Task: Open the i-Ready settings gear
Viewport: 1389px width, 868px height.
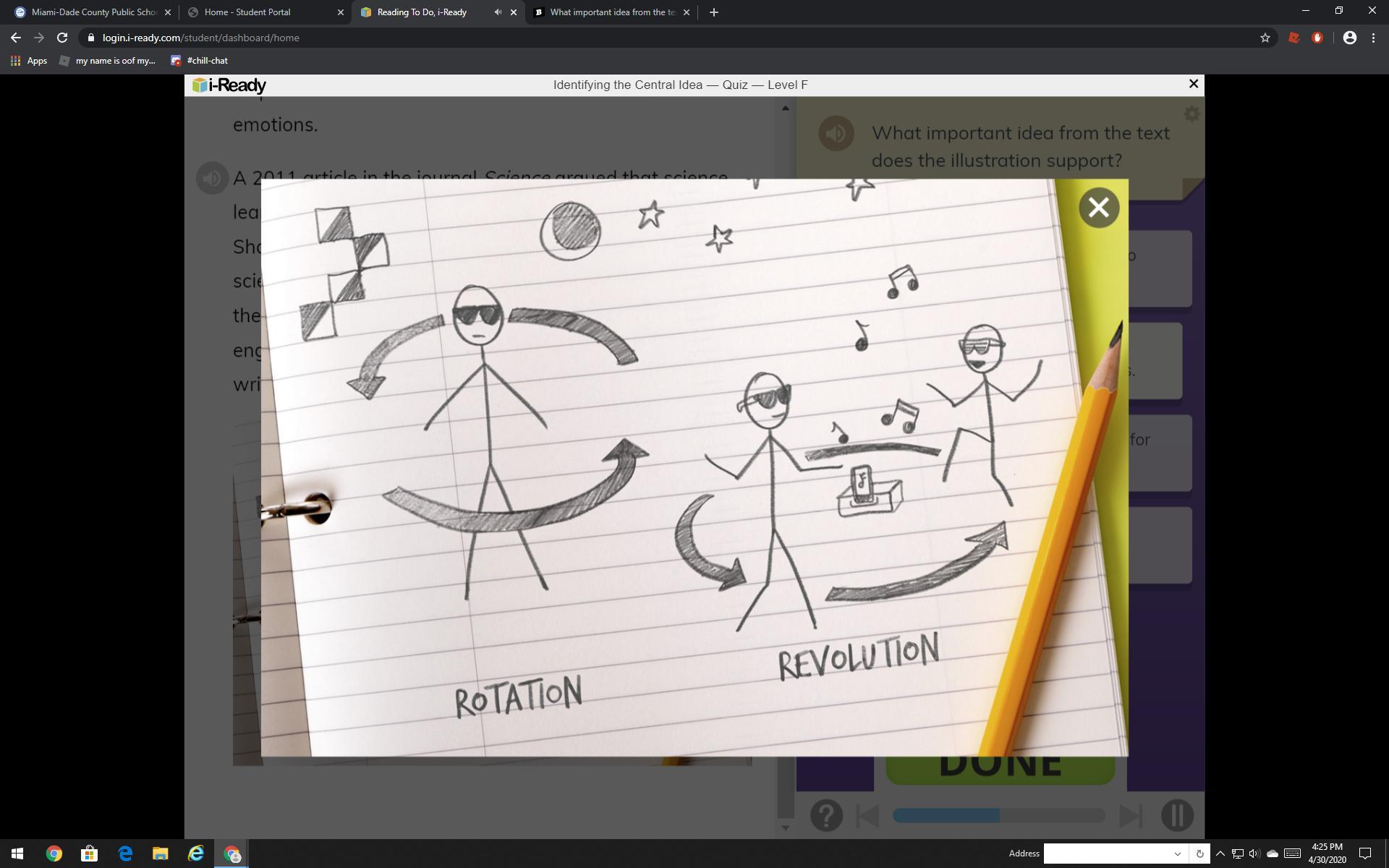Action: pos(1191,114)
